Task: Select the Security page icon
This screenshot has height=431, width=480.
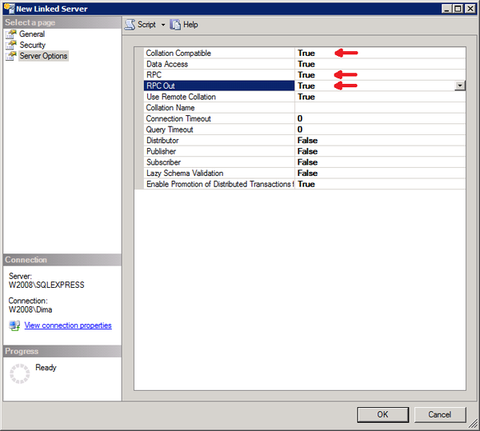Action: tap(11, 45)
